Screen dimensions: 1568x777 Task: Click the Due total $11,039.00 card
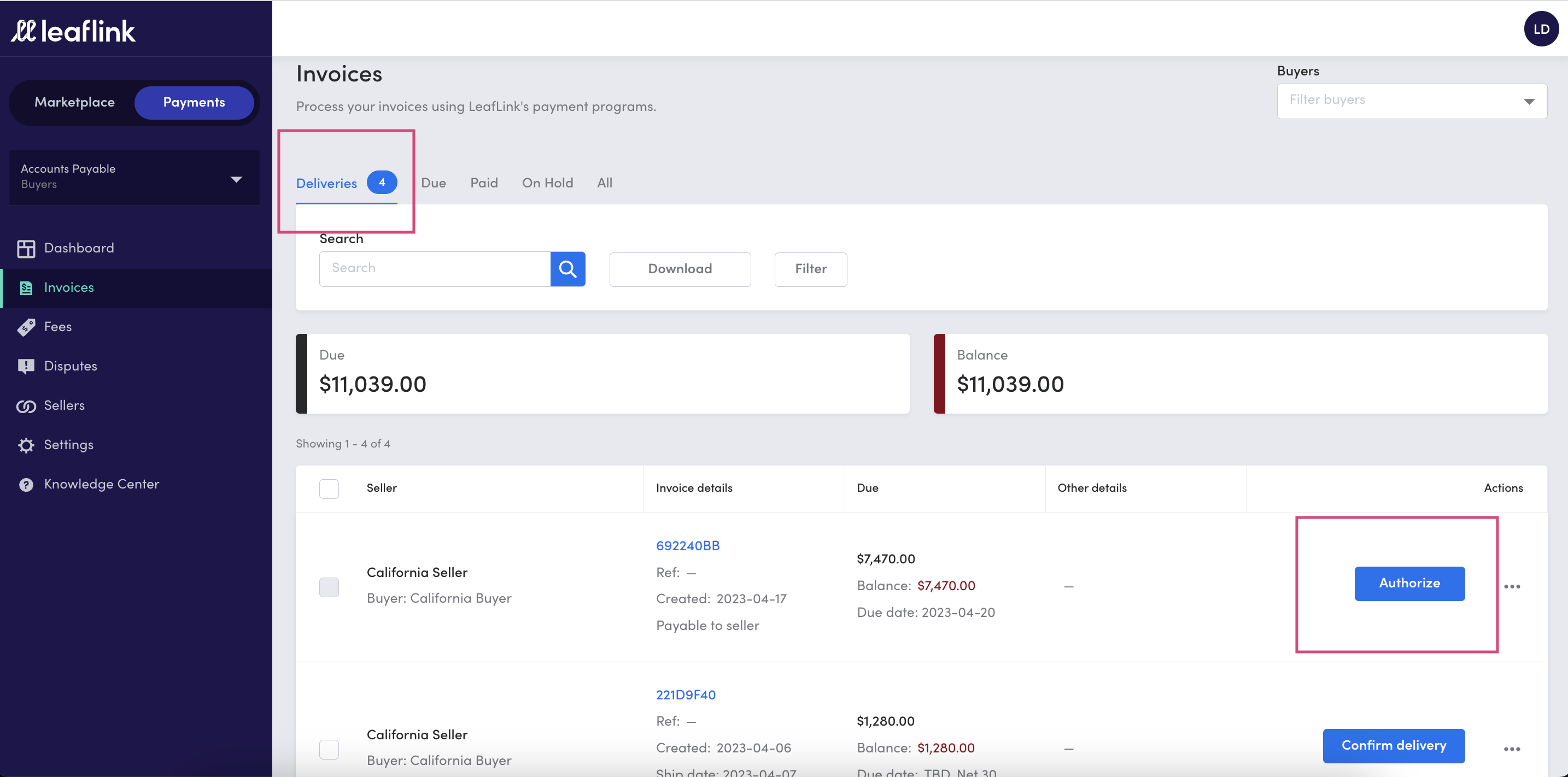click(602, 374)
